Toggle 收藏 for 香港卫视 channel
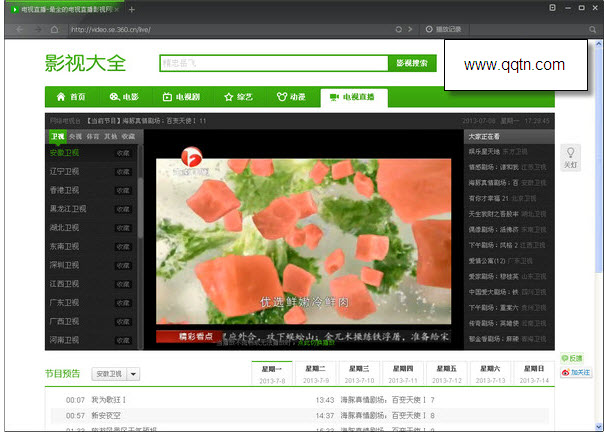Screen dimensions: 604x433 (123, 190)
